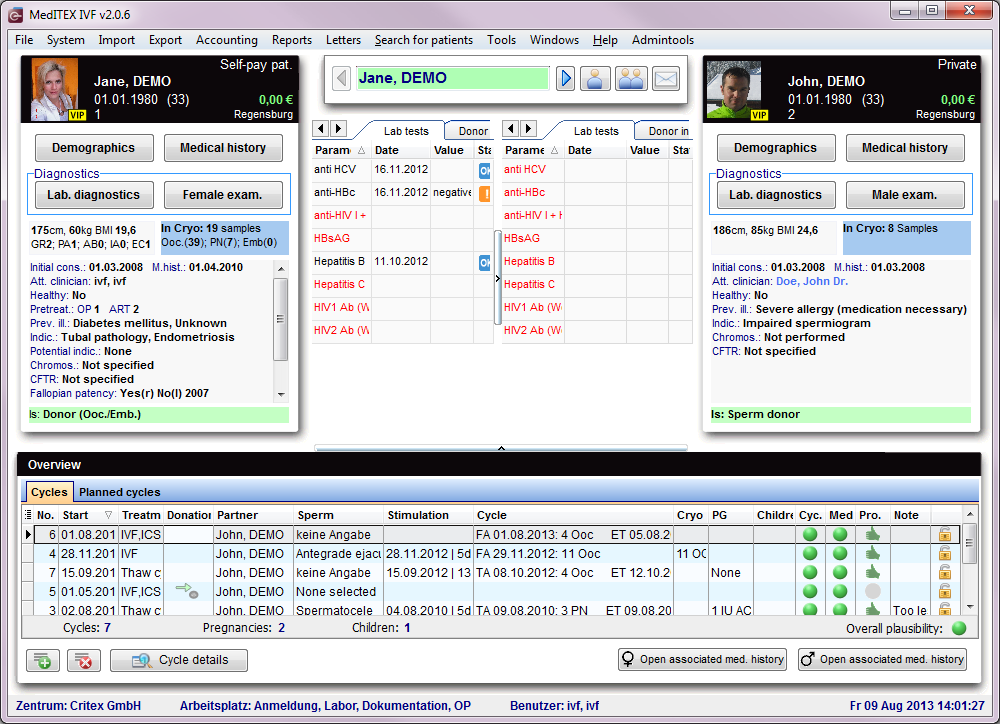
Task: Delete cycle with red X icon
Action: coord(84,660)
